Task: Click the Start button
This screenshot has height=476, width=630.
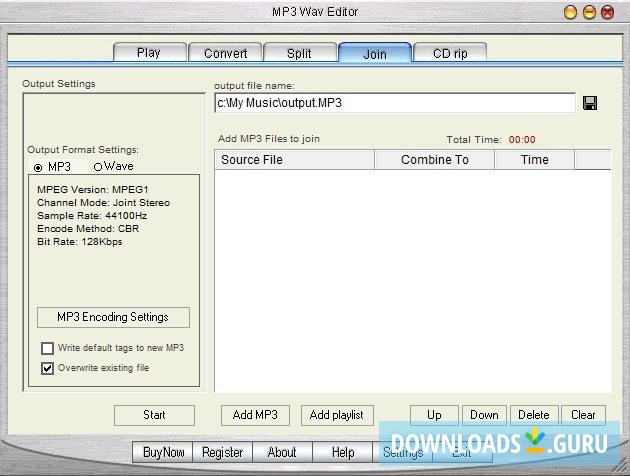Action: [x=154, y=415]
